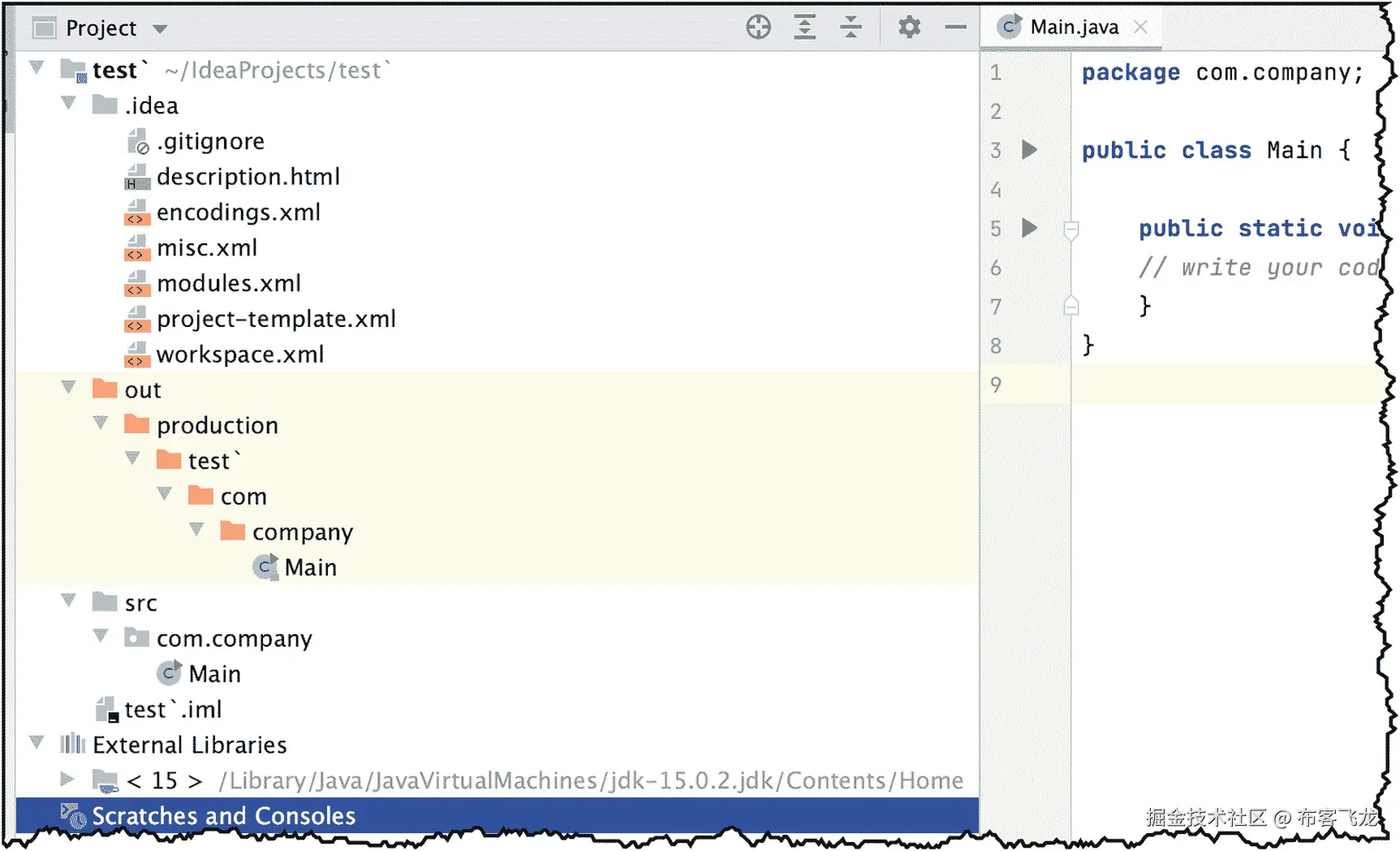Click the company folder icon
Viewport: 1400px width, 851px height.
(232, 531)
